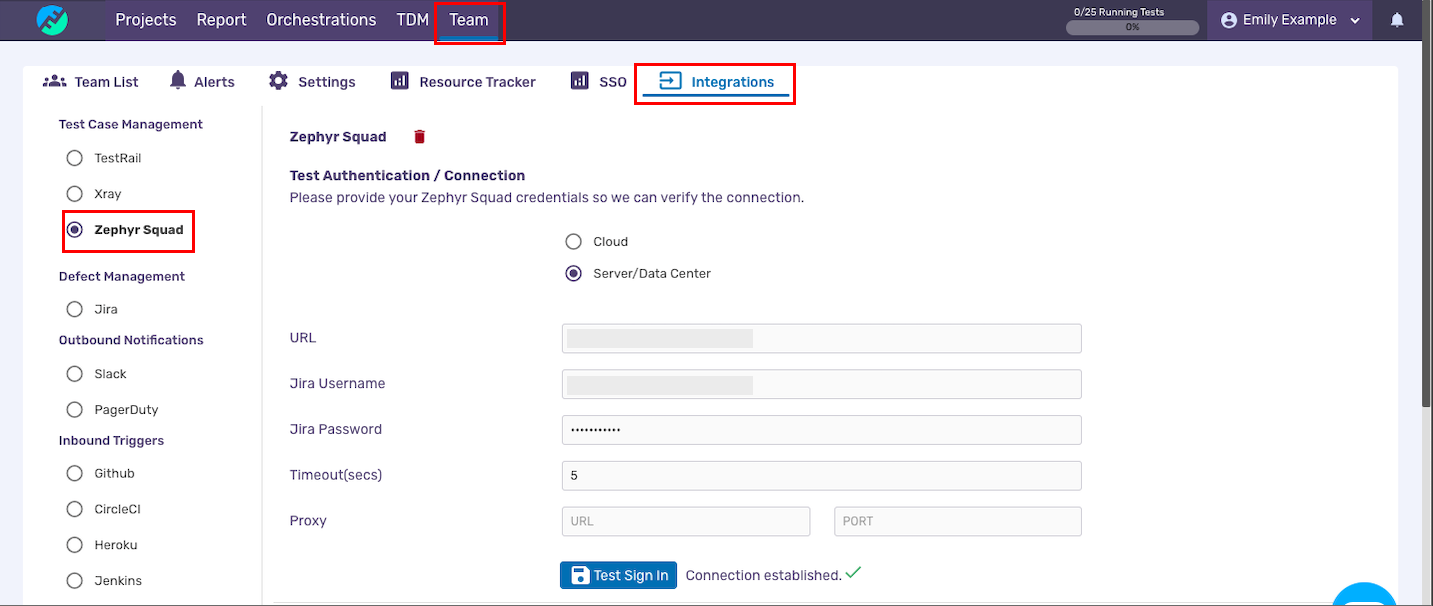
Task: Switch to the Settings tab
Action: pyautogui.click(x=312, y=82)
